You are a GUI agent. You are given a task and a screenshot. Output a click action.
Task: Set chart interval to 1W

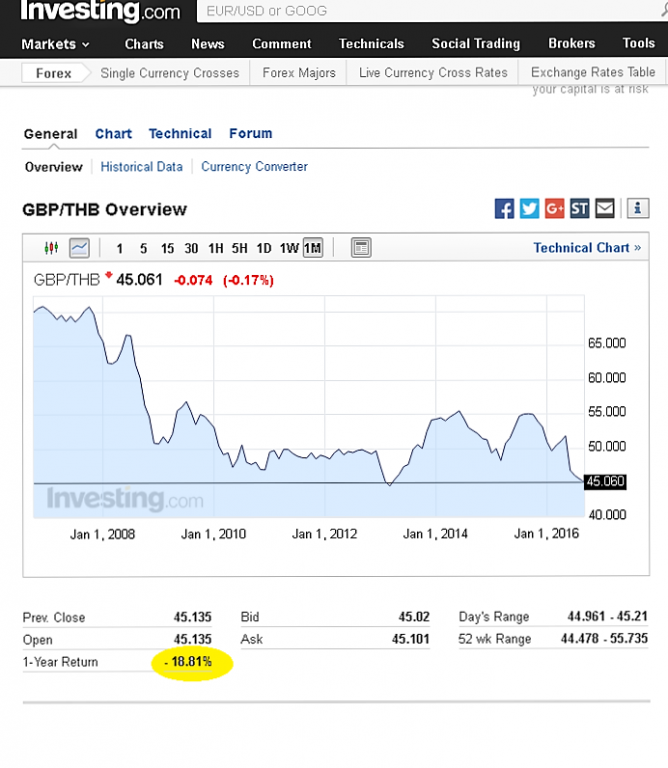pos(288,249)
